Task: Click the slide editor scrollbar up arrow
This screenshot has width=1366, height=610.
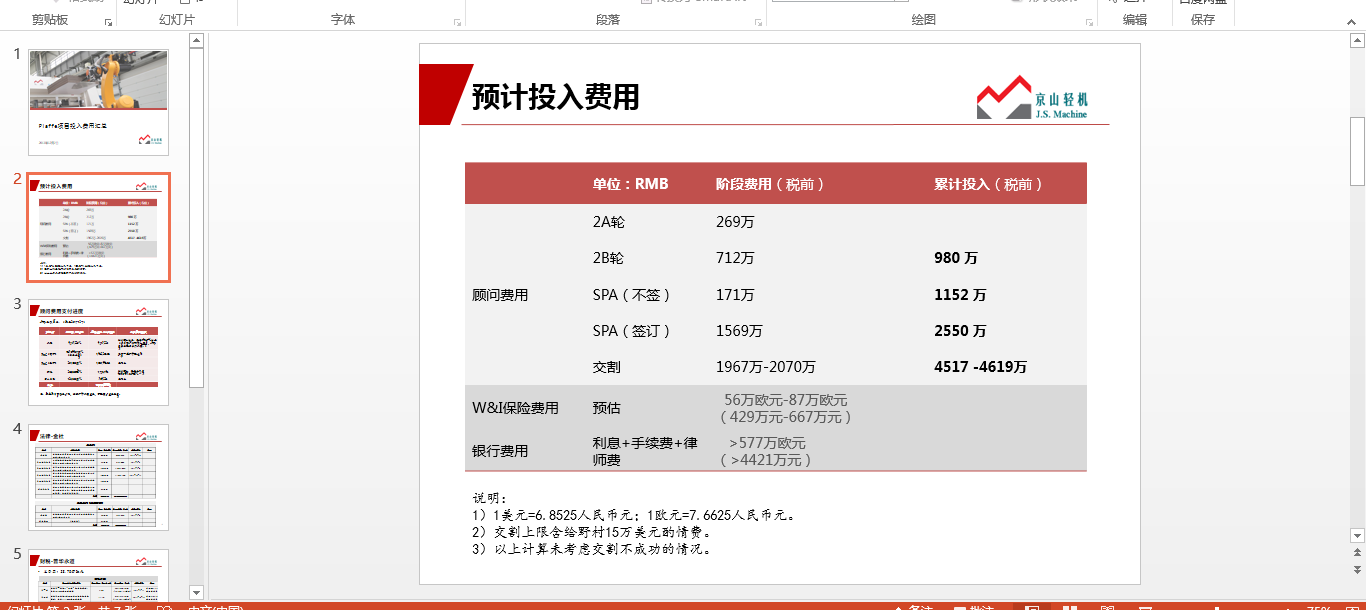Action: coord(1357,41)
